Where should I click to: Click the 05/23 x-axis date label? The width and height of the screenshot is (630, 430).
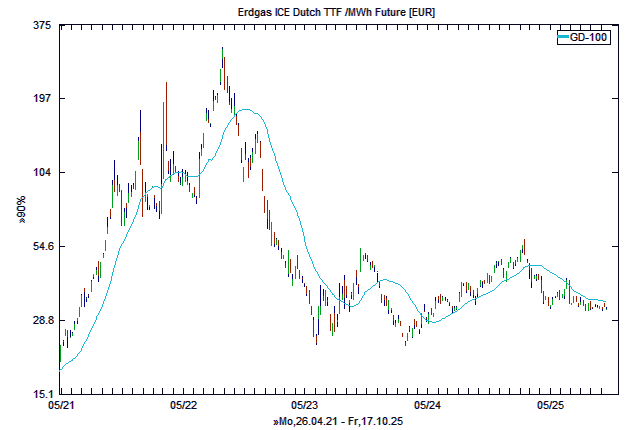click(305, 406)
